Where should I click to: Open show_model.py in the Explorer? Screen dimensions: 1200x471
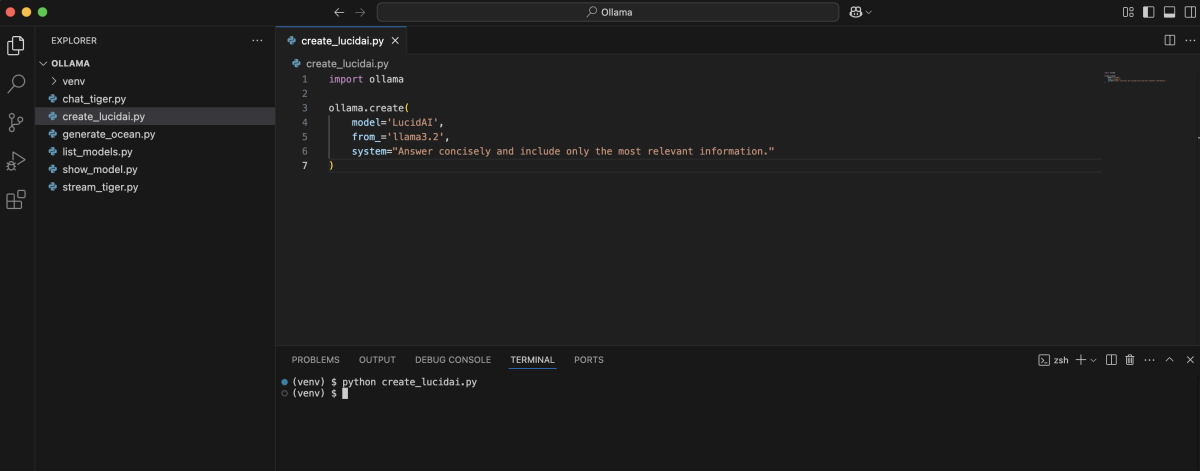[155, 169]
